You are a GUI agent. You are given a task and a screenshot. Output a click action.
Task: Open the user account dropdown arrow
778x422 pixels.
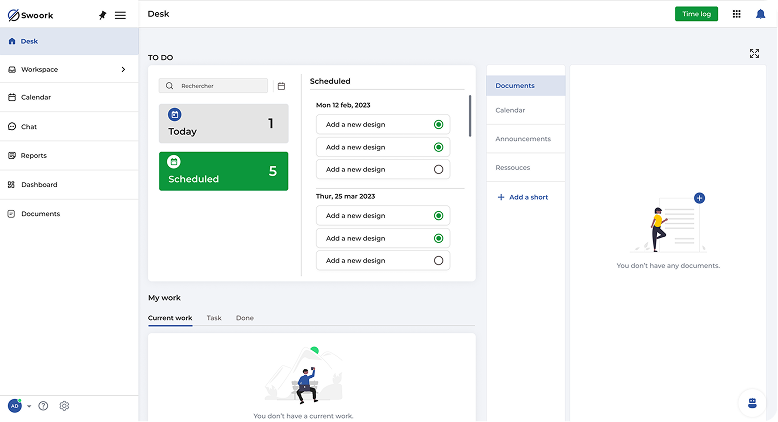tap(29, 406)
